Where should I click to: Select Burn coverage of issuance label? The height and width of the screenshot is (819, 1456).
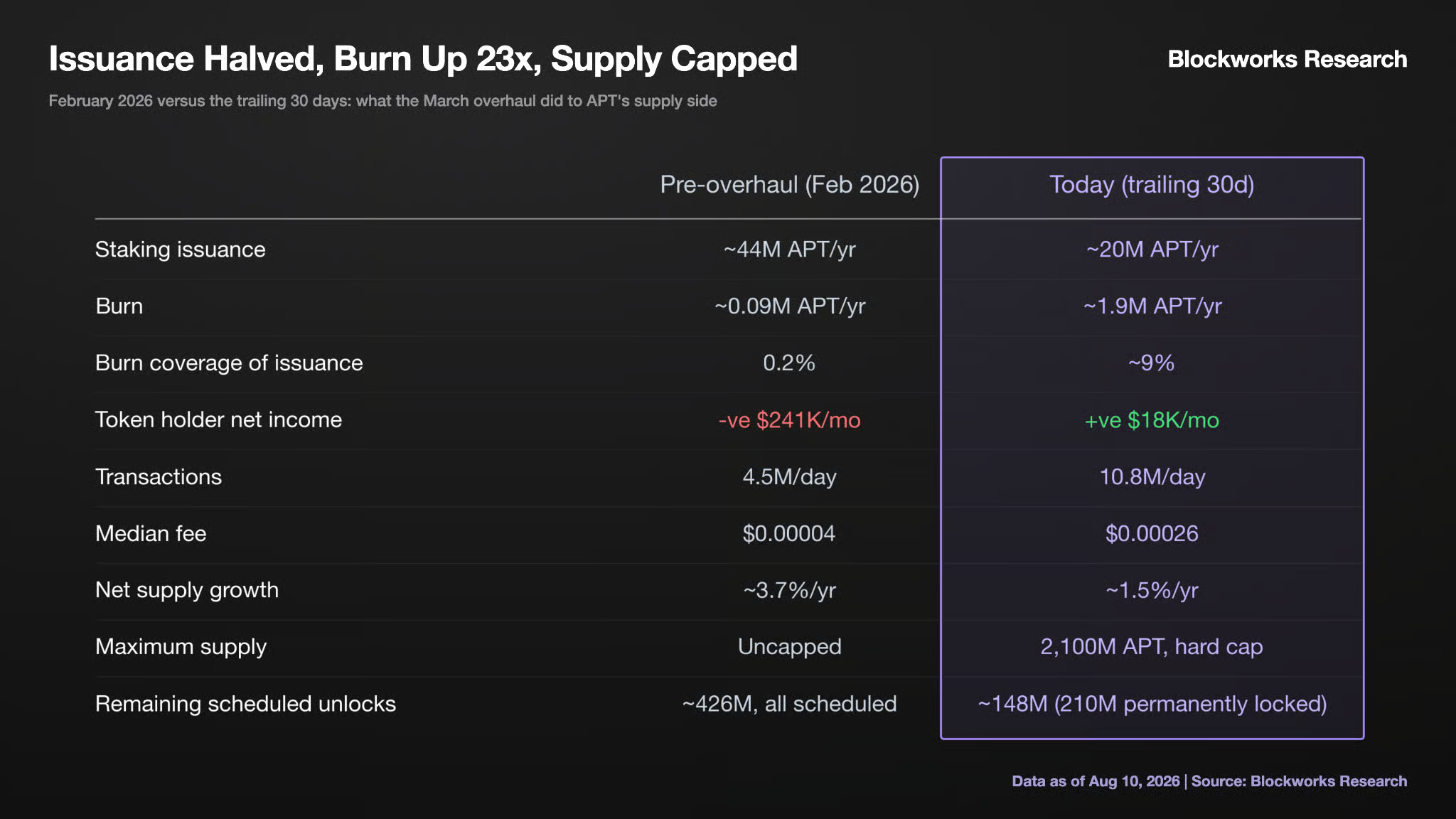(x=229, y=363)
